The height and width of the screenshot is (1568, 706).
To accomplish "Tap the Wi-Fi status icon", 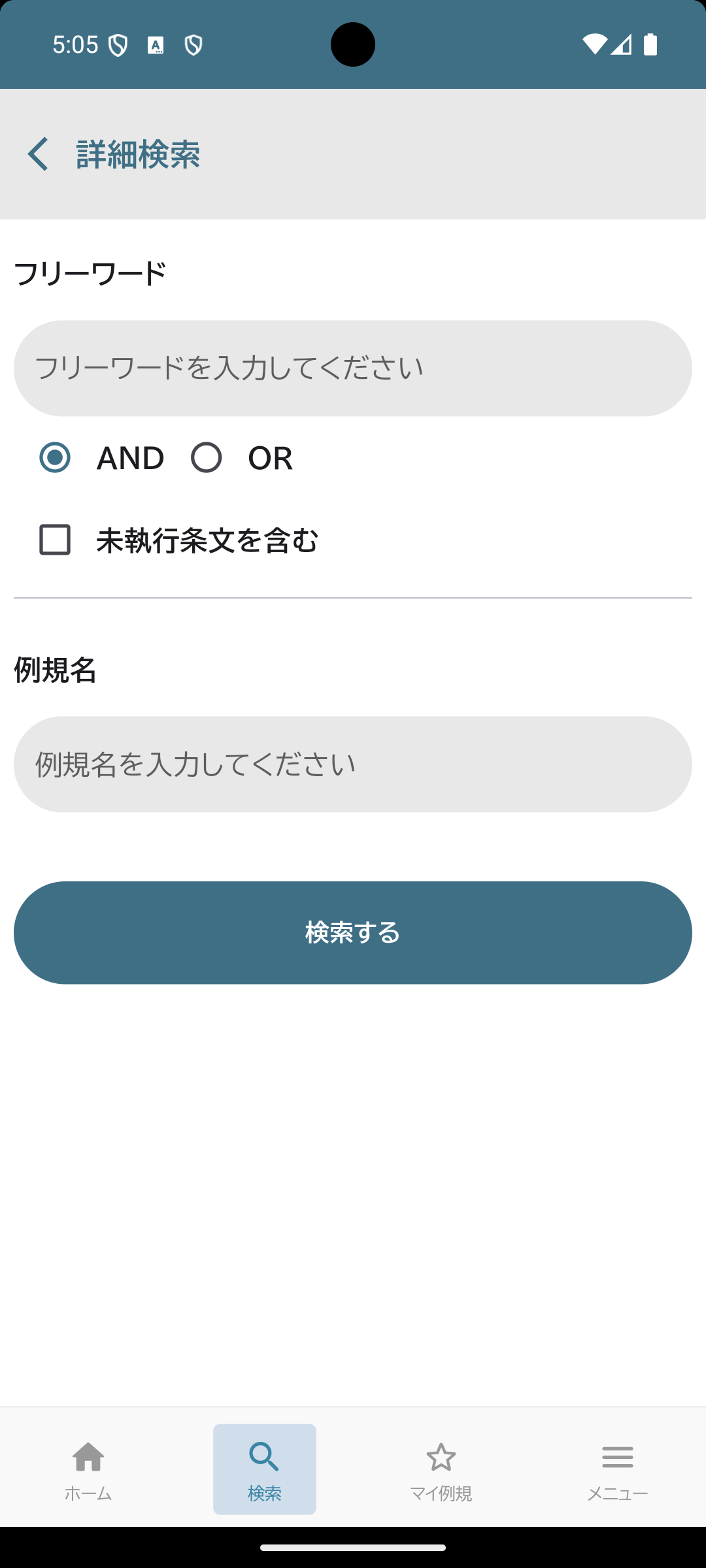I will click(x=594, y=44).
